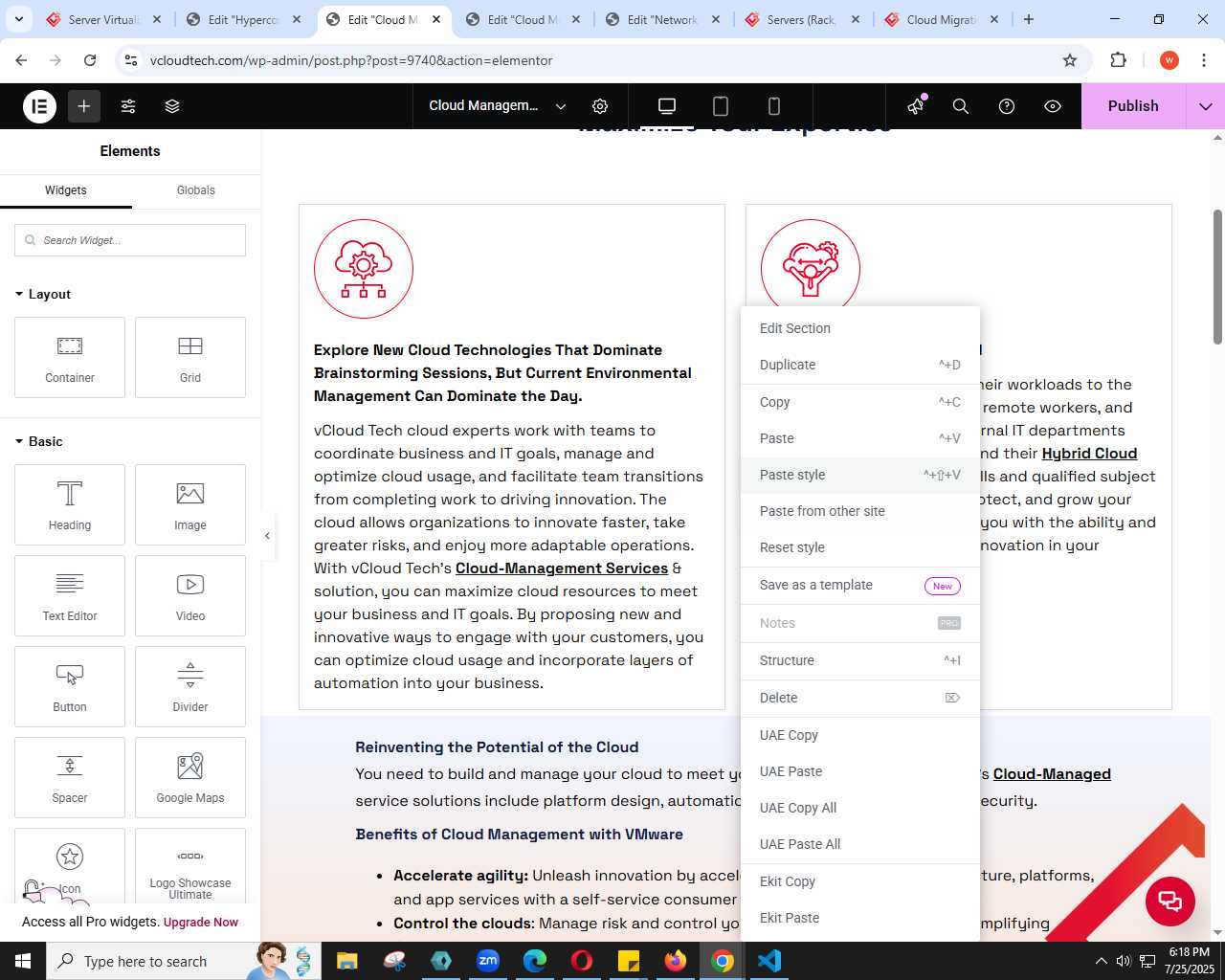Image resolution: width=1225 pixels, height=980 pixels.
Task: Choose Save as a template
Action: (x=860, y=585)
